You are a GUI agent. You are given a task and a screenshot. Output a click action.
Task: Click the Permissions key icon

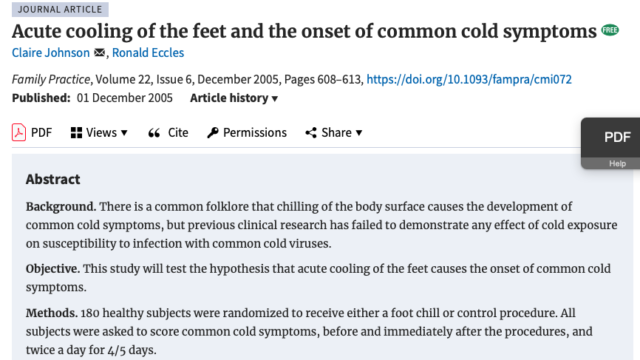[213, 133]
